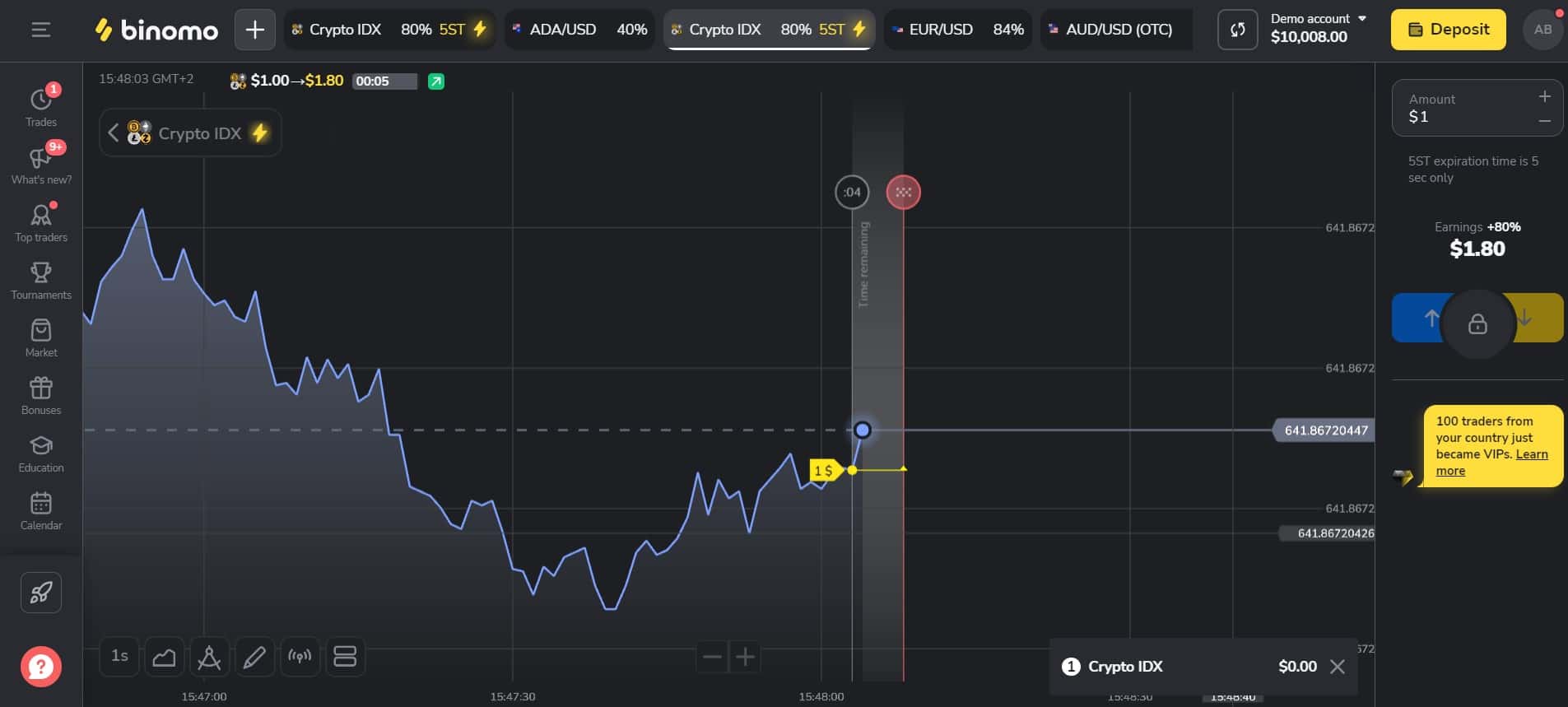This screenshot has height=707, width=1568.
Task: Open the Bonuses gift icon
Action: click(40, 396)
